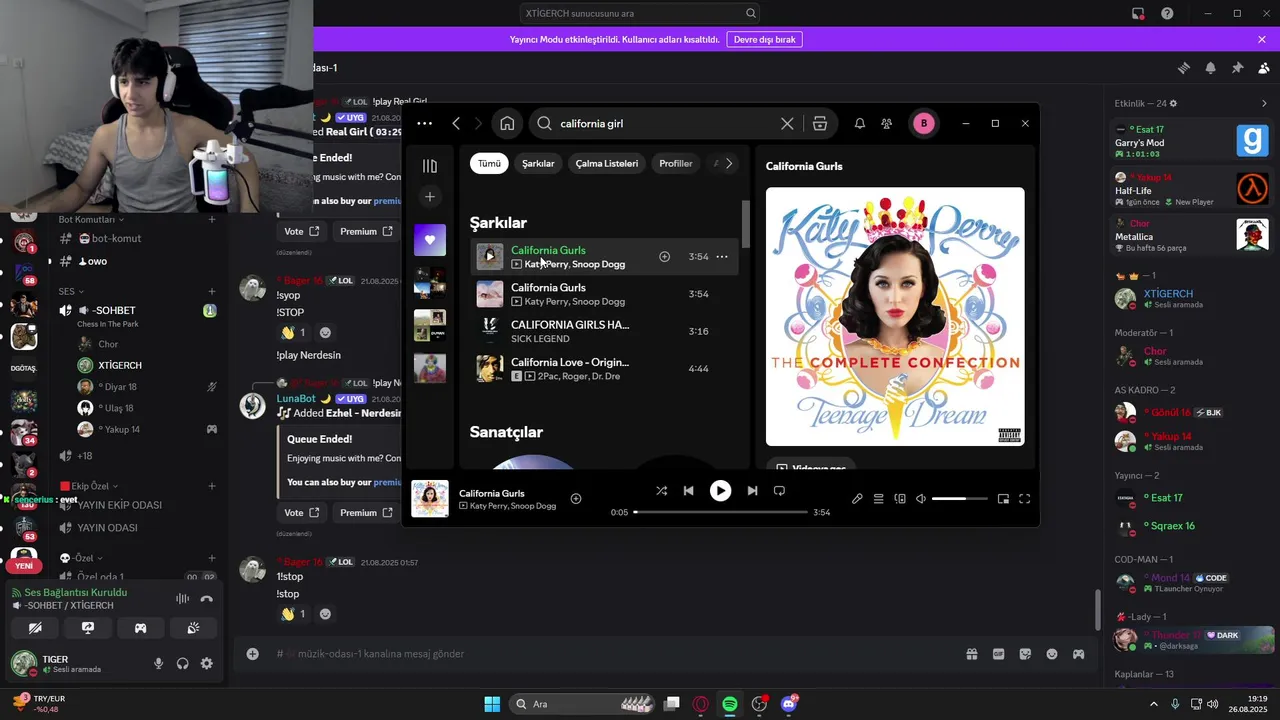Open Spotify from Windows taskbar

[x=730, y=704]
